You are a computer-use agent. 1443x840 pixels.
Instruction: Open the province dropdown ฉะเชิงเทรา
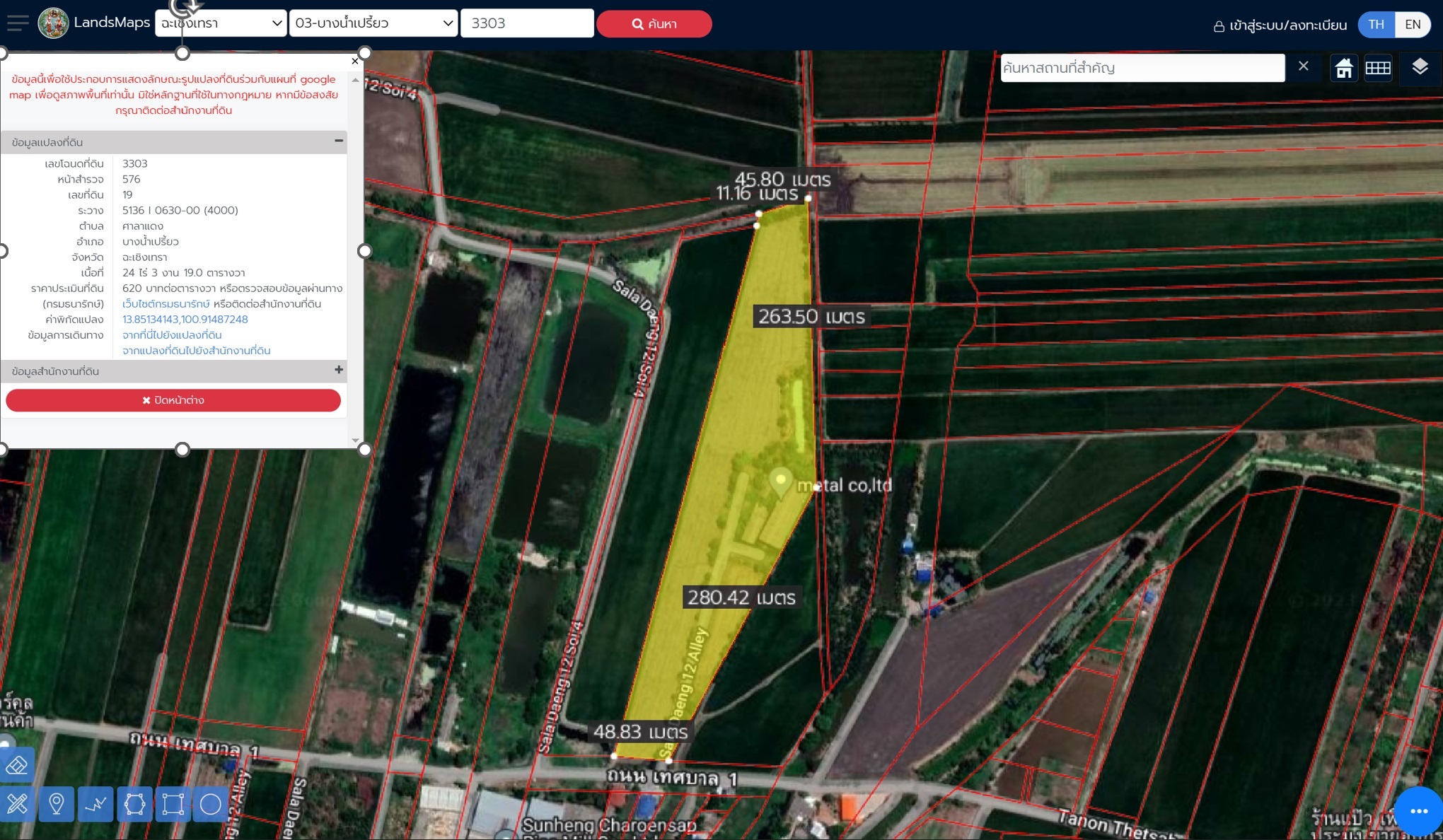coord(221,23)
